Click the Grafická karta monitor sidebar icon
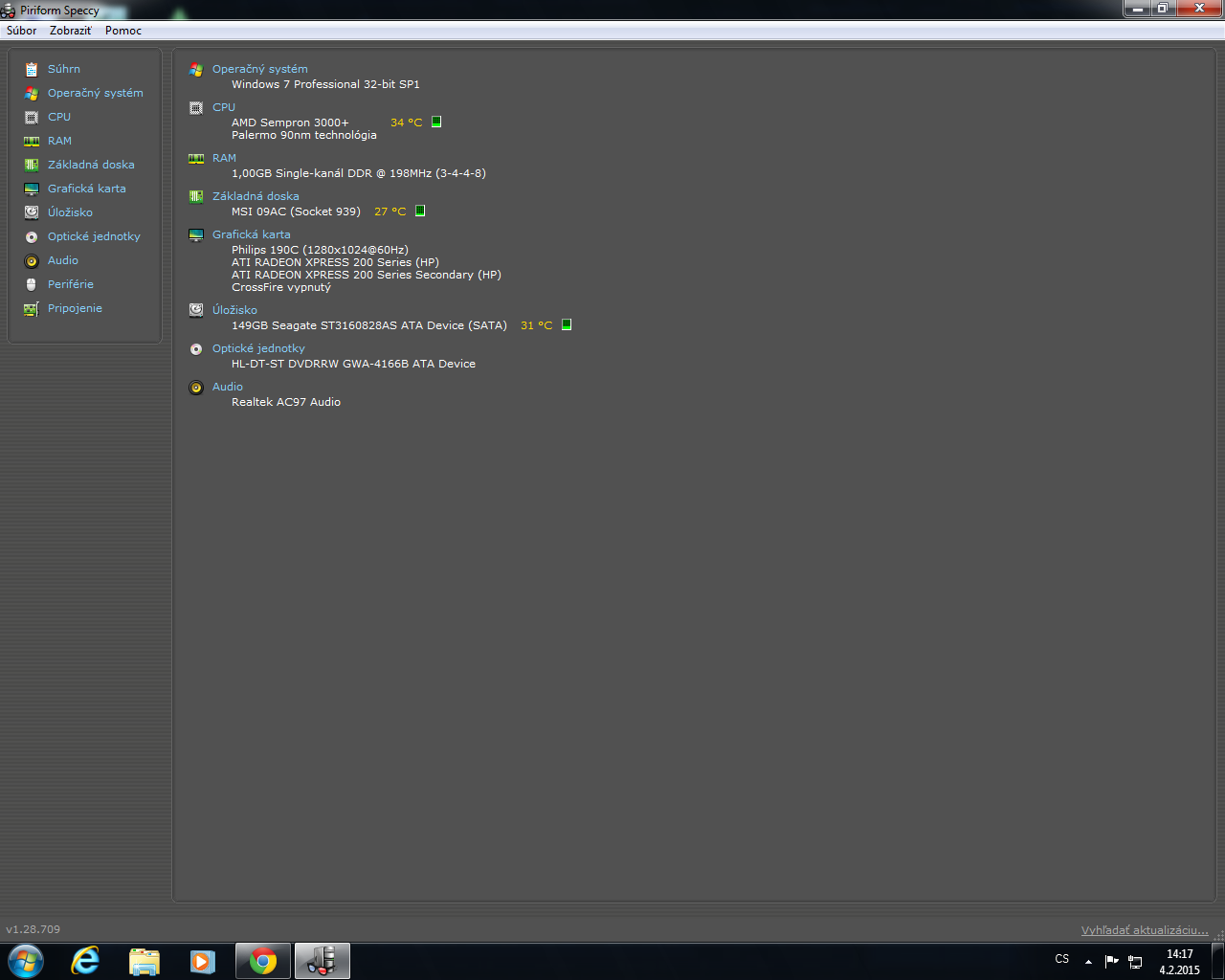The image size is (1225, 980). click(32, 189)
